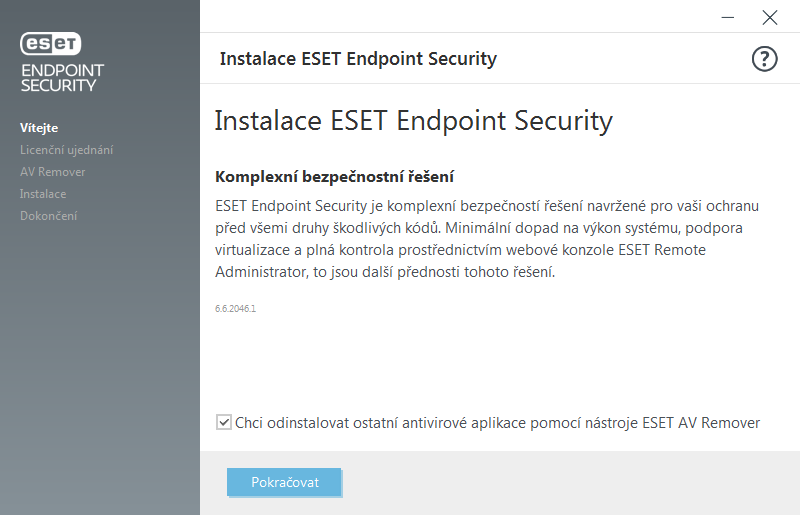
Task: Click the gray footer bar right of Pokračovat
Action: (570, 482)
